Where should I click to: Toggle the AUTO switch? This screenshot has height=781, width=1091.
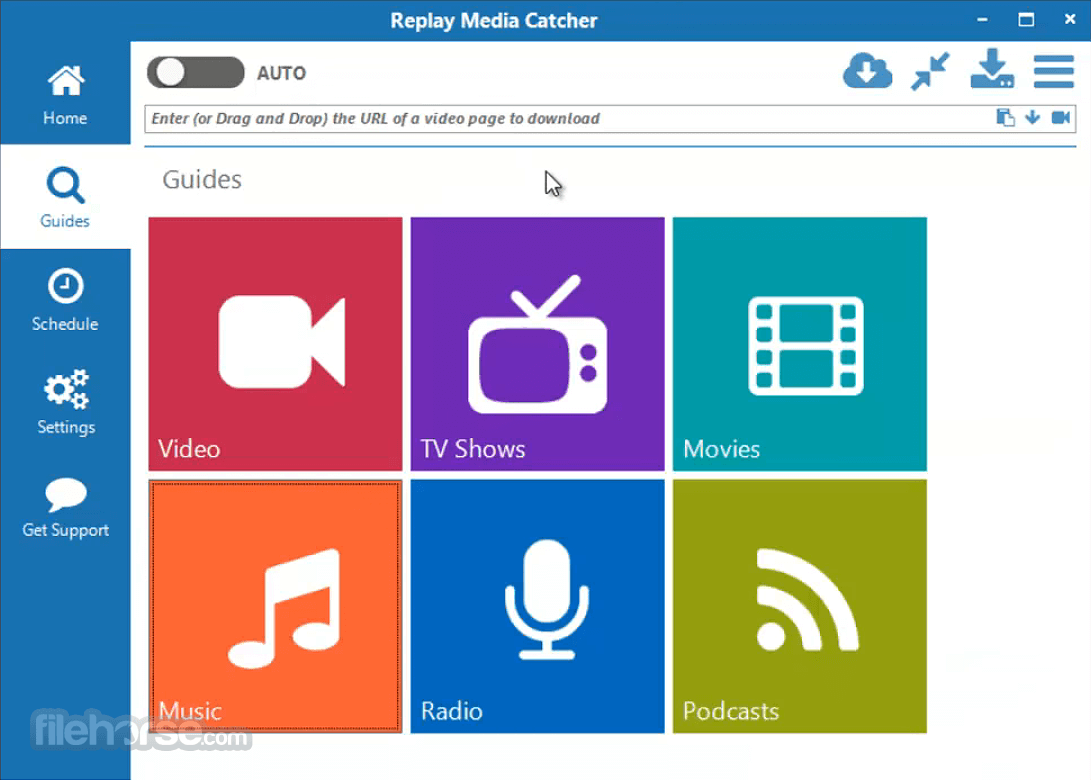click(196, 72)
